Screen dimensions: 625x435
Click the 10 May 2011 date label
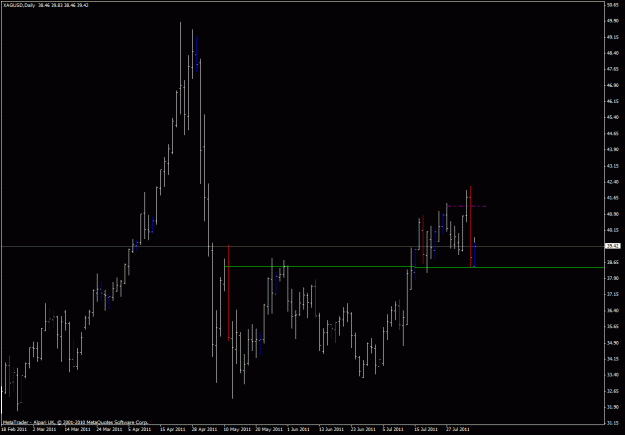(x=237, y=430)
